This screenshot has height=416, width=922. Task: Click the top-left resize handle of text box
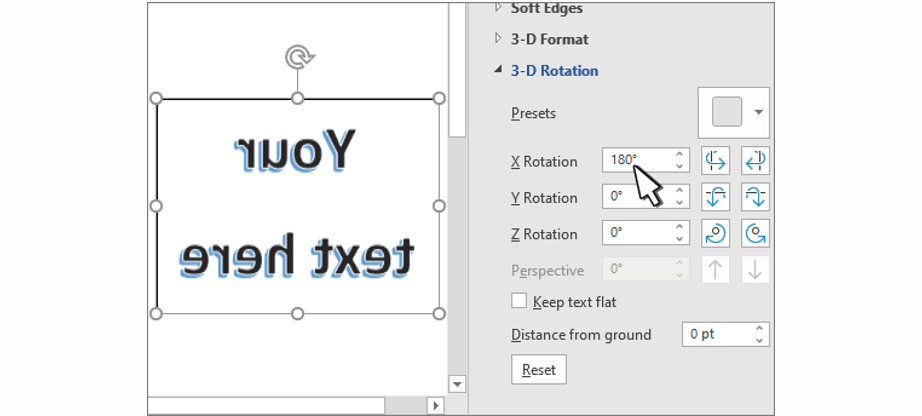coord(156,98)
